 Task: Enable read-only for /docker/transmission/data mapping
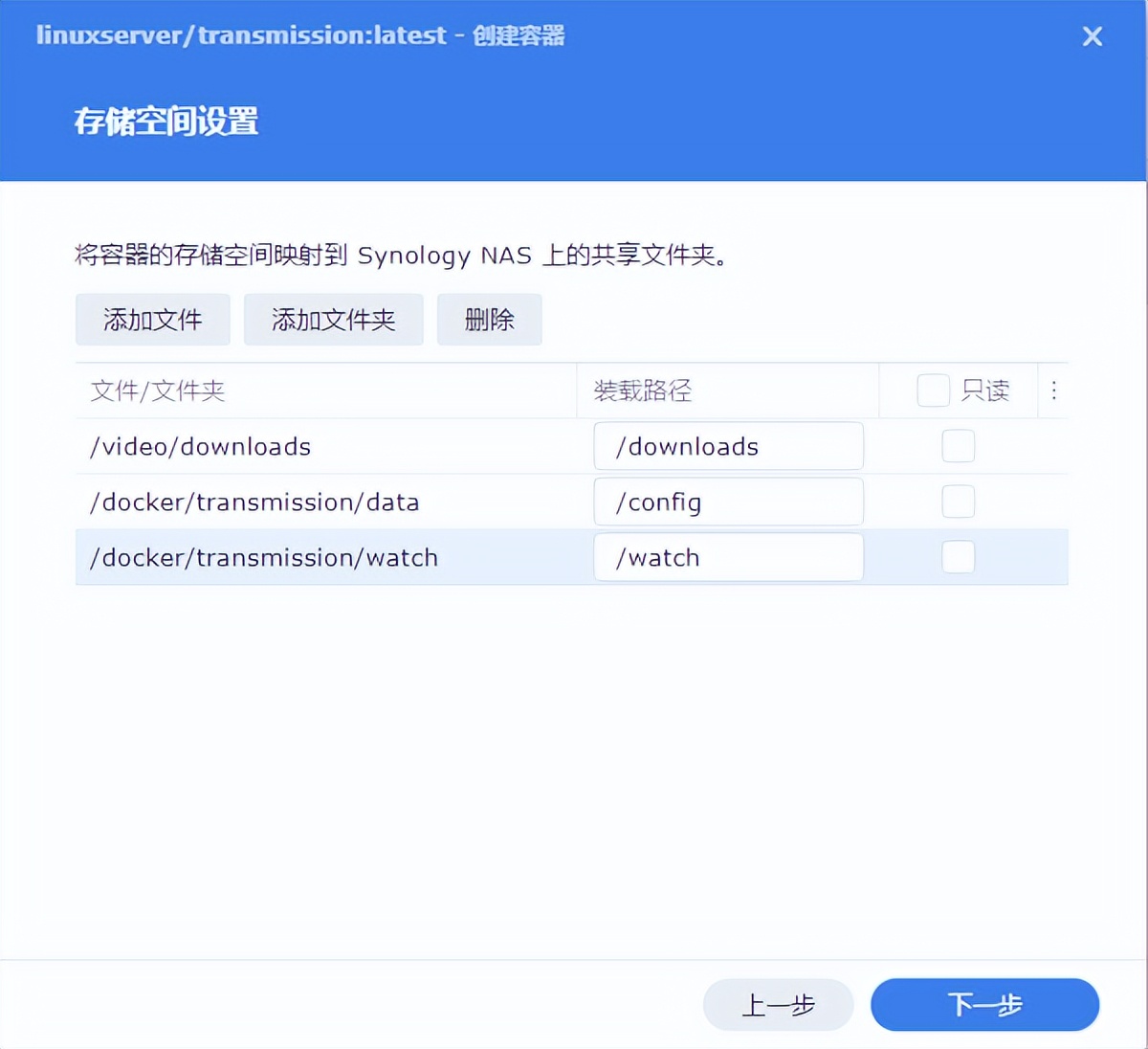point(958,502)
